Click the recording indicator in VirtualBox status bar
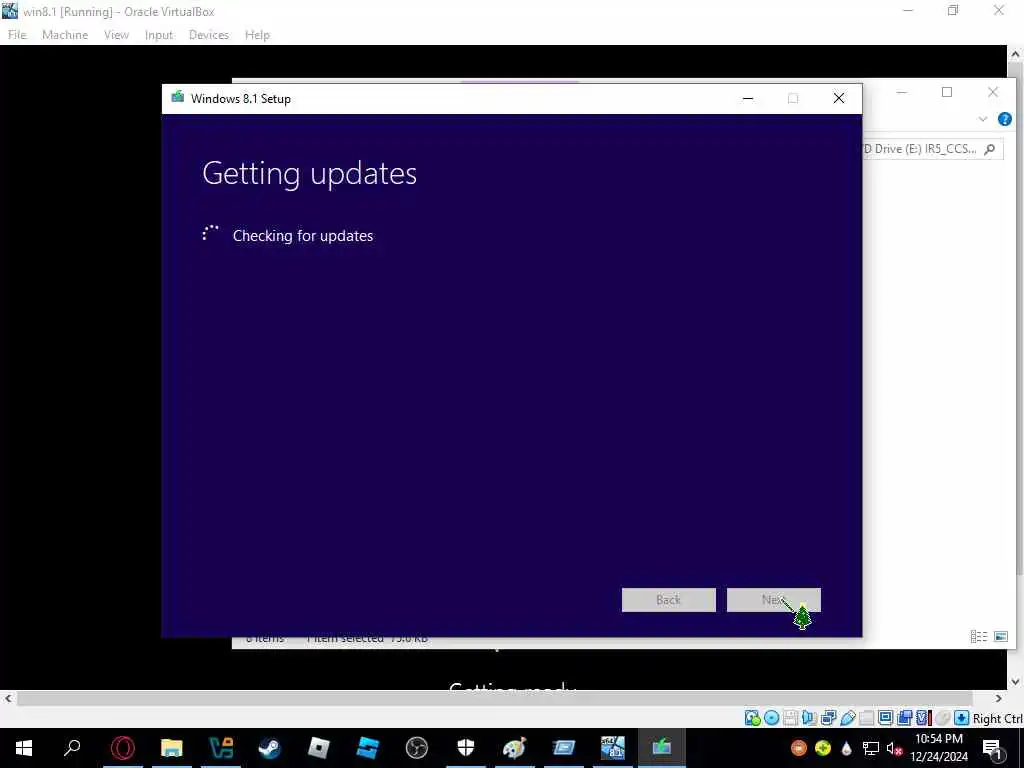The height and width of the screenshot is (768, 1024). tap(904, 718)
